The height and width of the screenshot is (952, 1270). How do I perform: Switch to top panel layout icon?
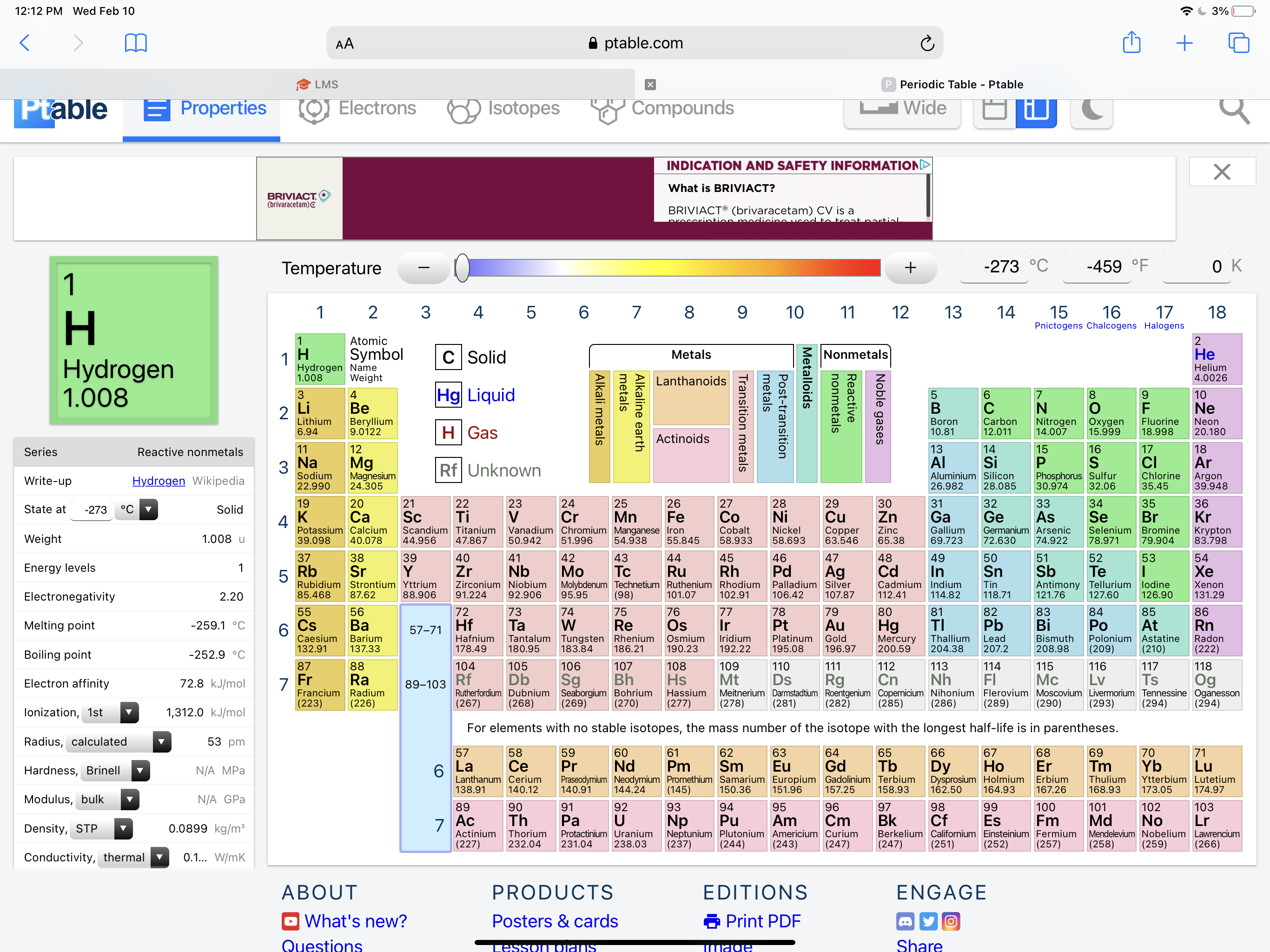(x=994, y=110)
